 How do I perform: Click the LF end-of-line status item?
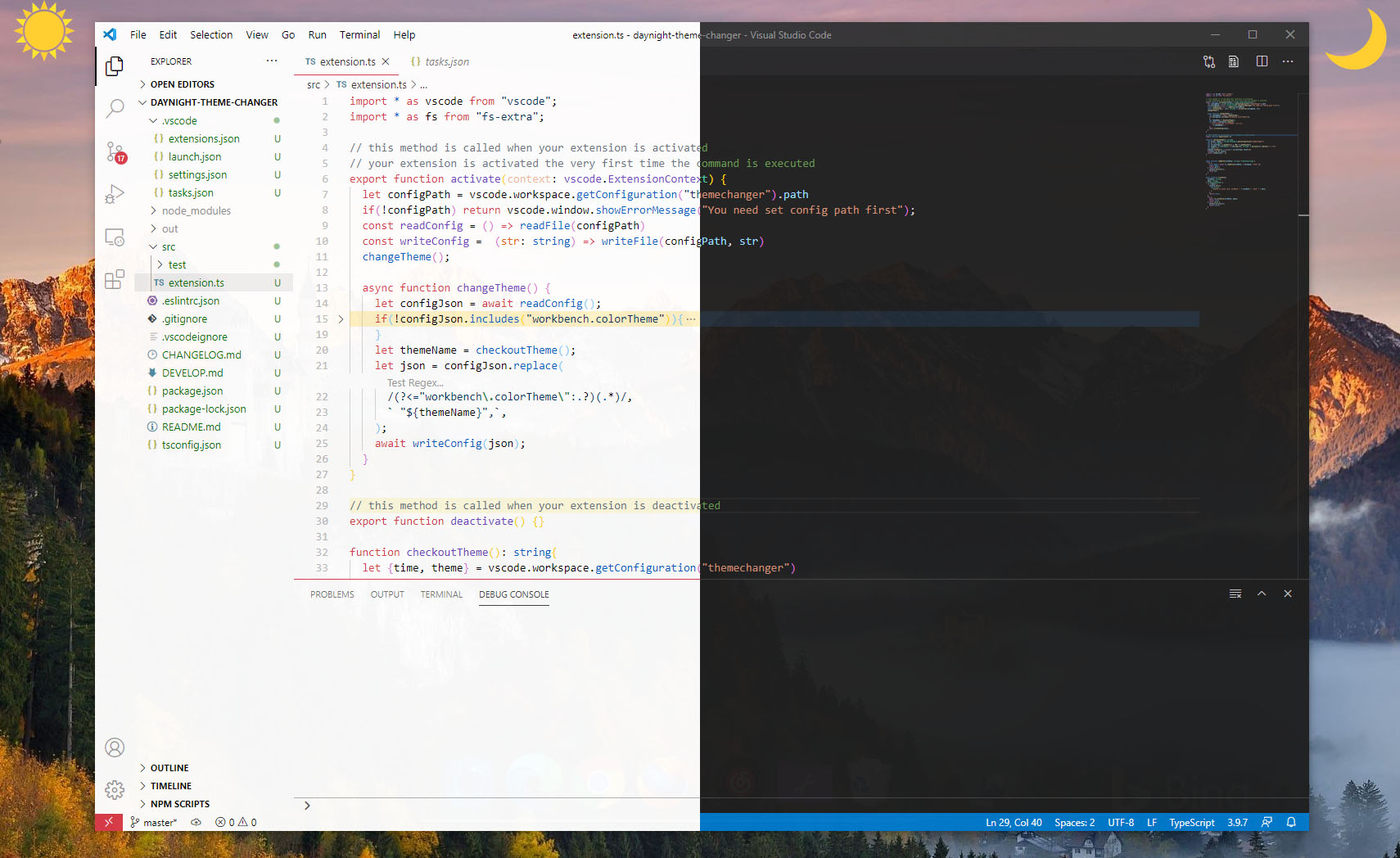[1152, 822]
